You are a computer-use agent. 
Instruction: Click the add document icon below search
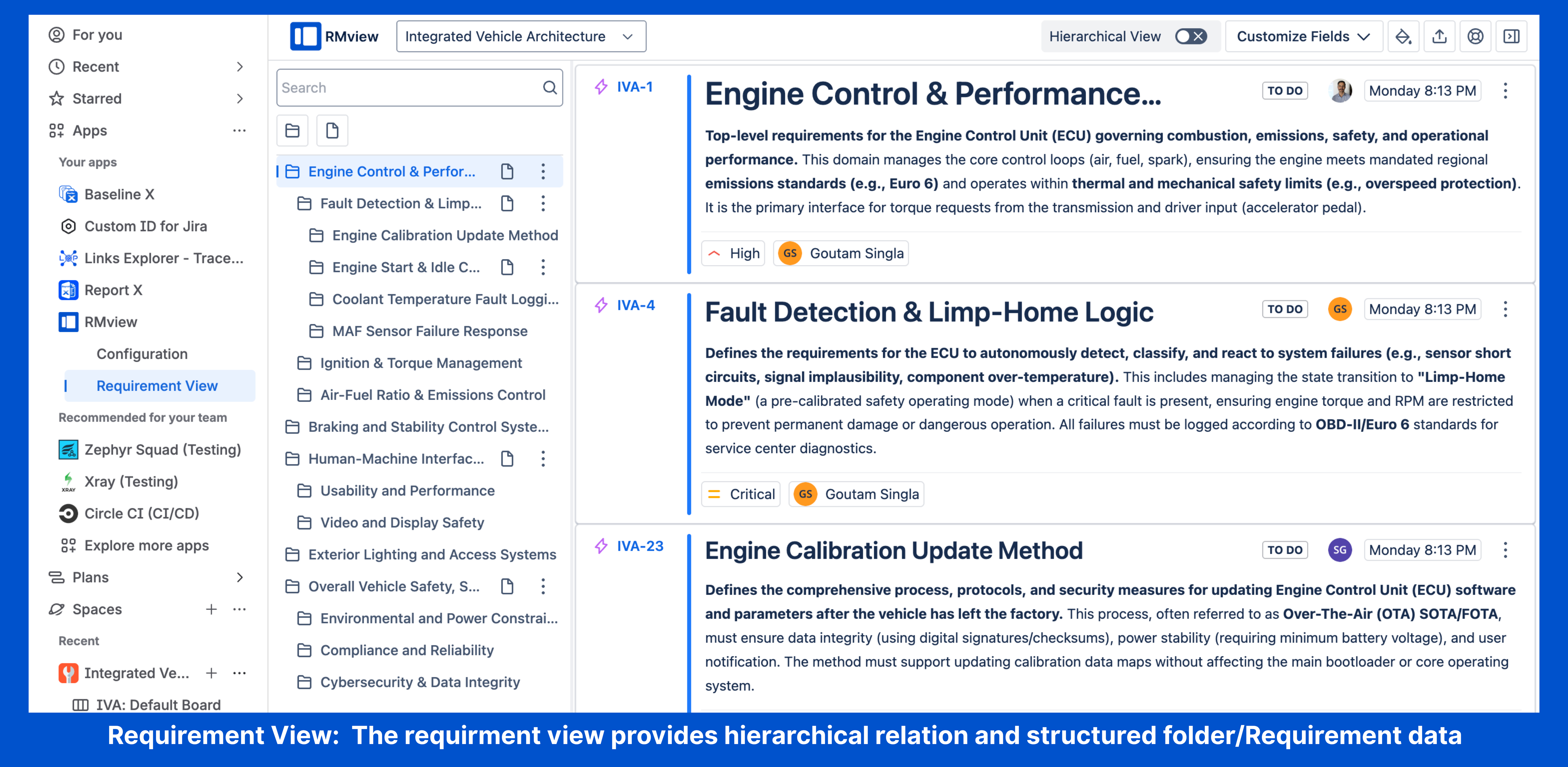tap(332, 130)
